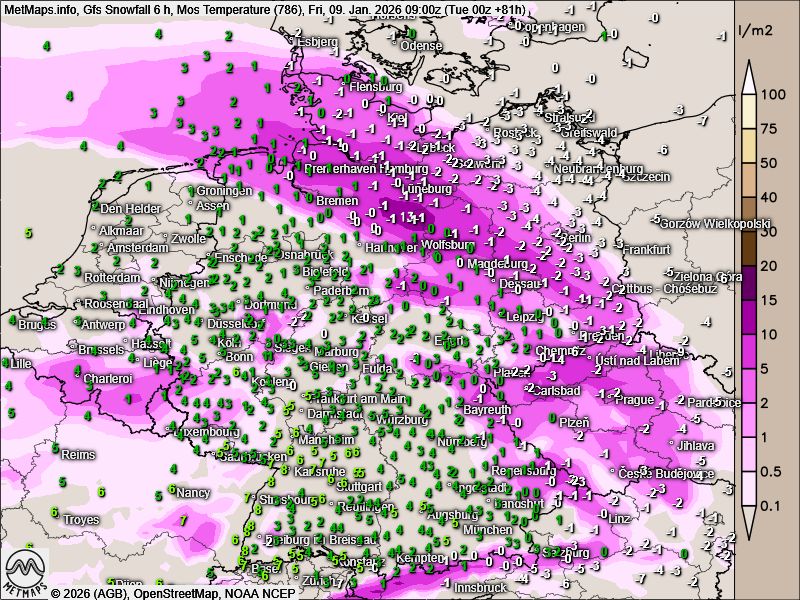Screen dimensions: 800x600
Task: Pick the tan legend color between 50 and 75
Action: (748, 146)
